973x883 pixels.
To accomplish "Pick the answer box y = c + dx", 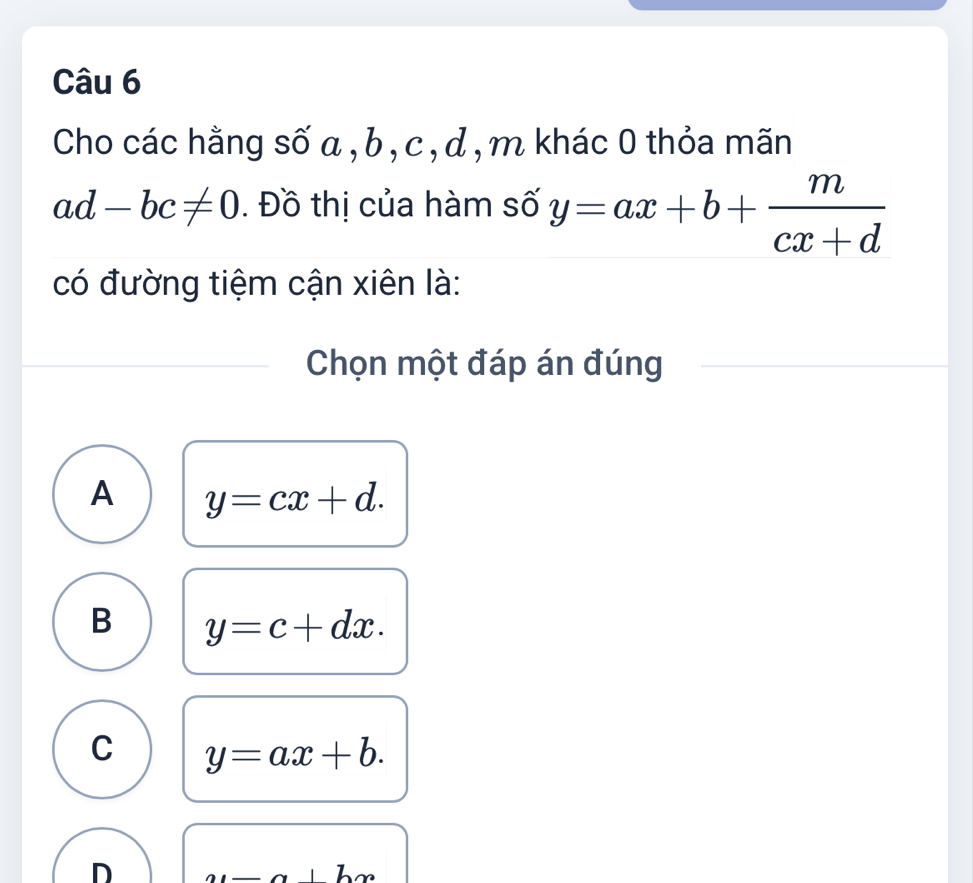I will [295, 622].
